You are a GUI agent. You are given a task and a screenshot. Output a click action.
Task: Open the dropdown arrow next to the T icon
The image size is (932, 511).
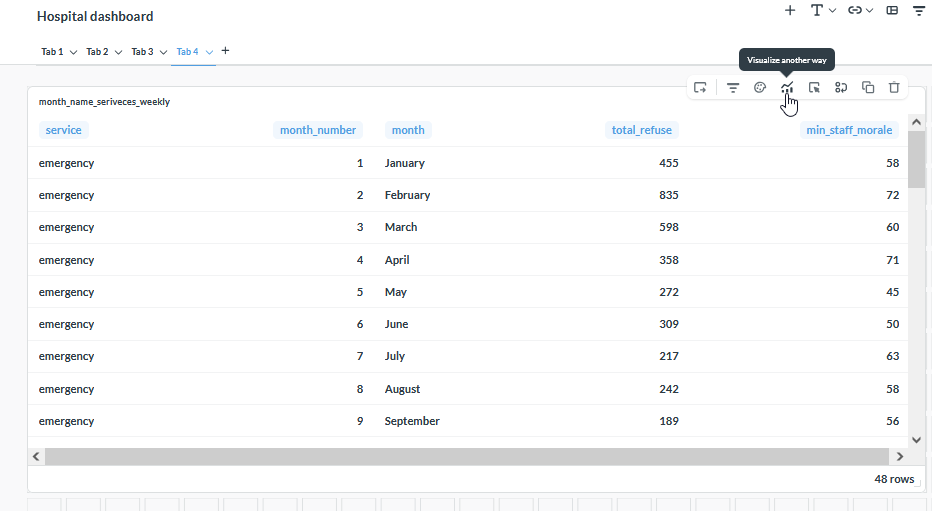point(832,11)
